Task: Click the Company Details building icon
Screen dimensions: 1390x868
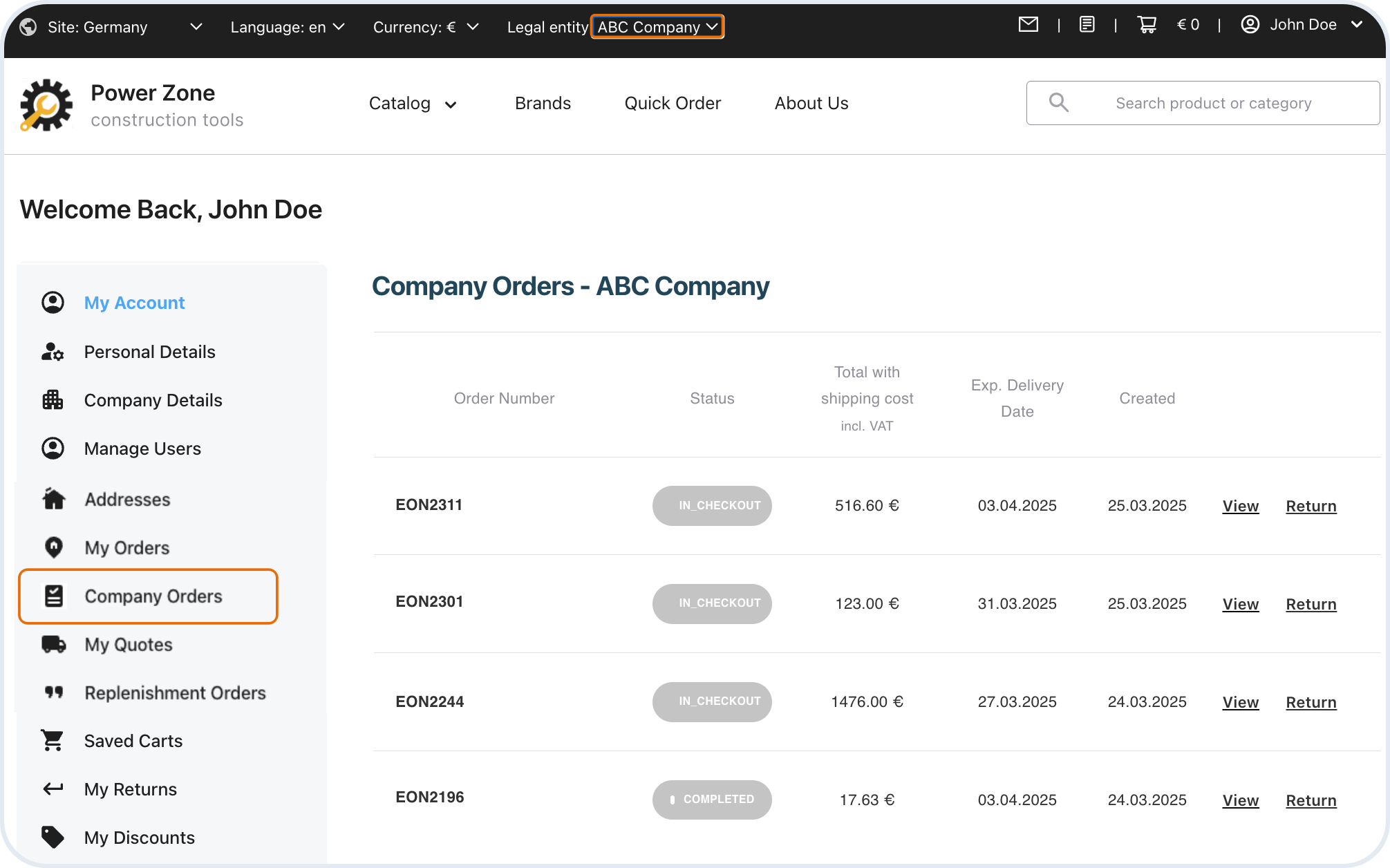Action: [x=53, y=400]
